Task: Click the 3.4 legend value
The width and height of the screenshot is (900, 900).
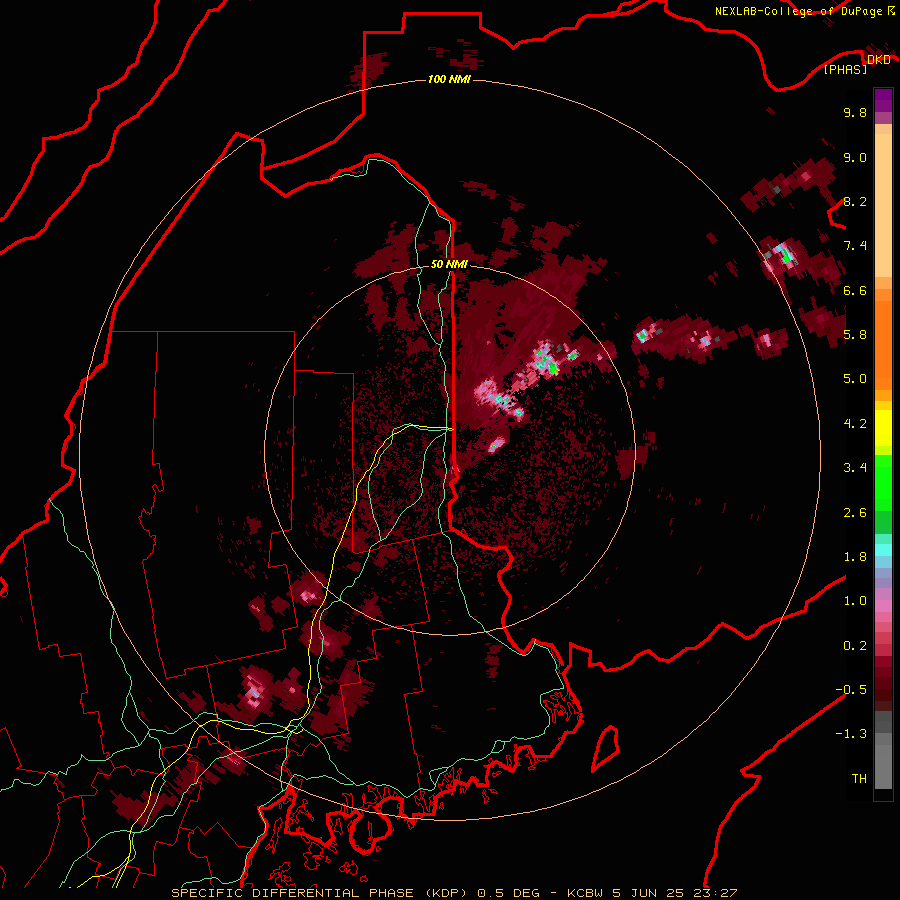Action: (855, 468)
